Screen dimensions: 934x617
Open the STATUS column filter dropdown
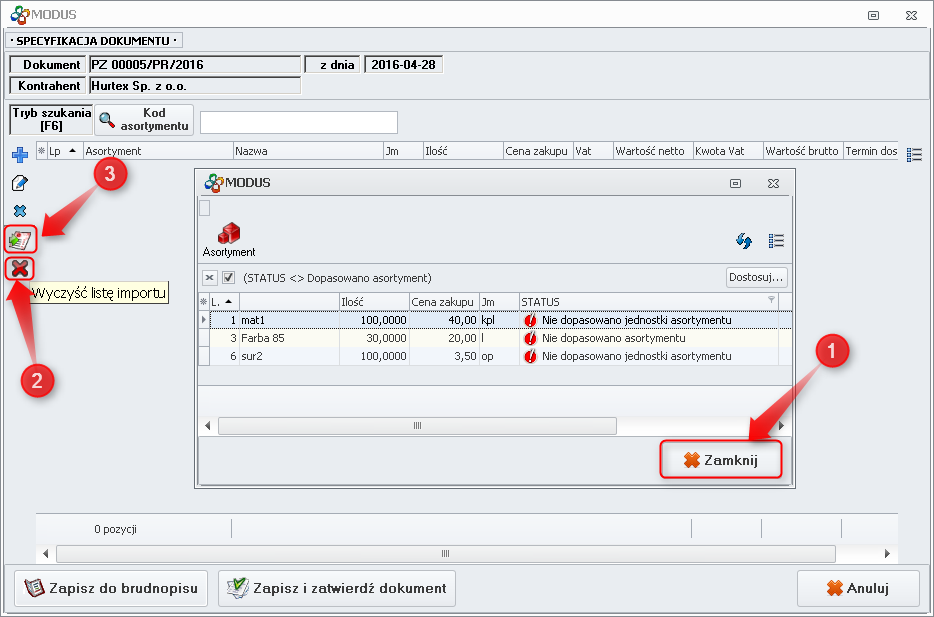coord(771,300)
